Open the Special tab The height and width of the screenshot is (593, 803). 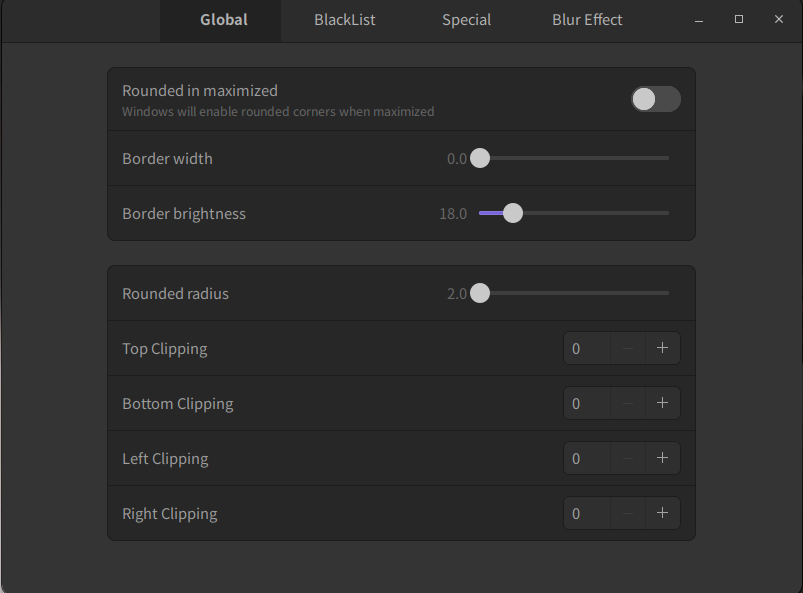[x=466, y=20]
